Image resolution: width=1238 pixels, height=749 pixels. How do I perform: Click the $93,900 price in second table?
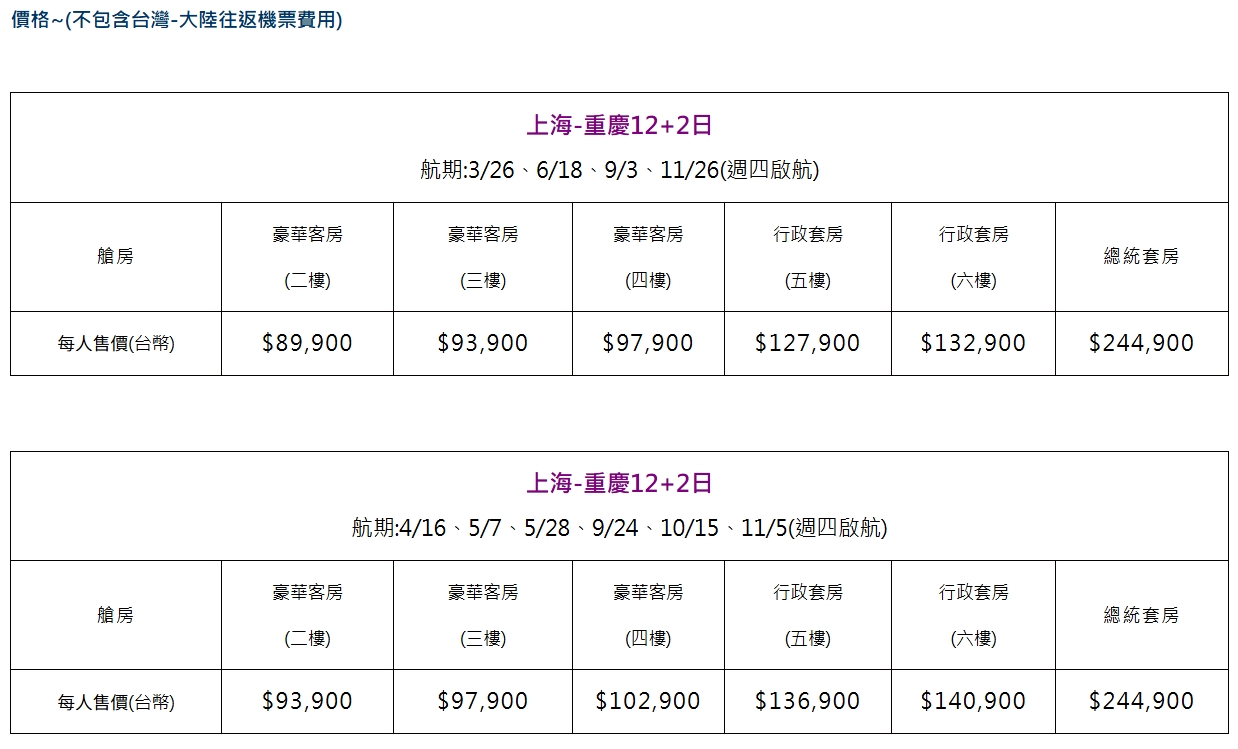point(307,701)
